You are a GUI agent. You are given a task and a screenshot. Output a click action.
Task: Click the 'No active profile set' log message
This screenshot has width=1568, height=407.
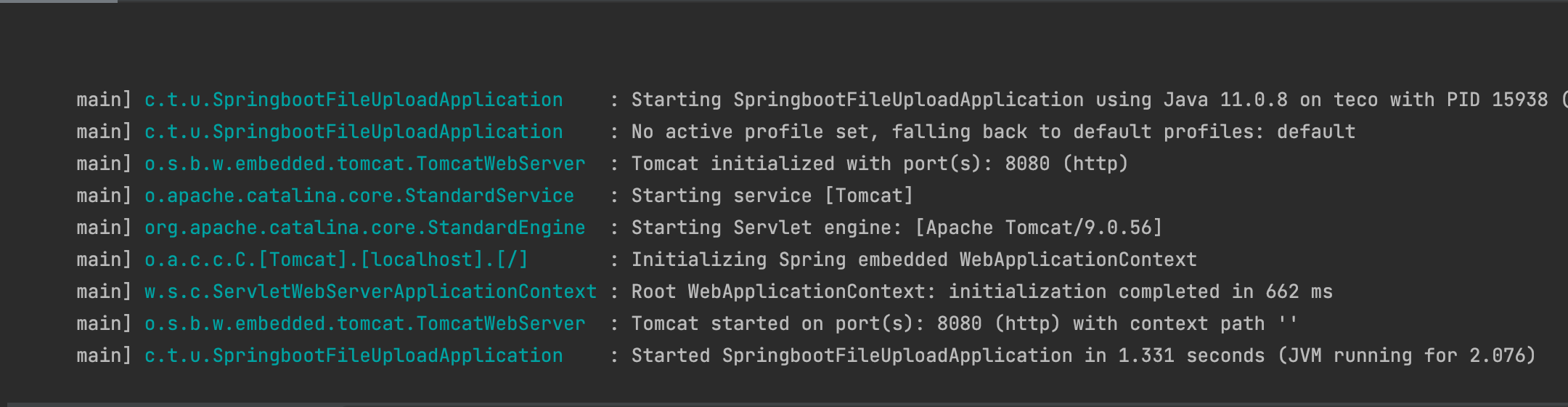[x=993, y=132]
